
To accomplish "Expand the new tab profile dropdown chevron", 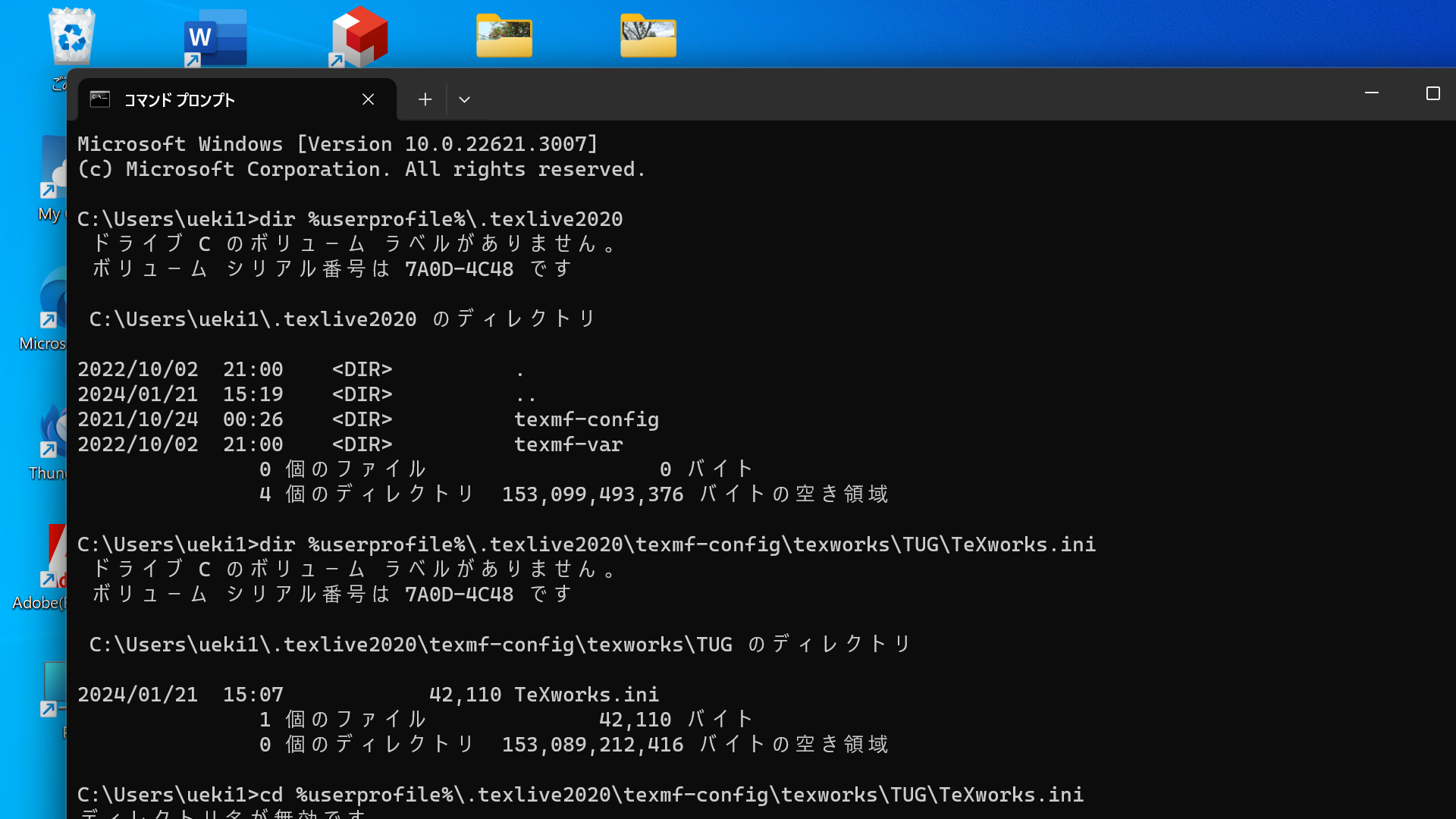I will (x=464, y=99).
